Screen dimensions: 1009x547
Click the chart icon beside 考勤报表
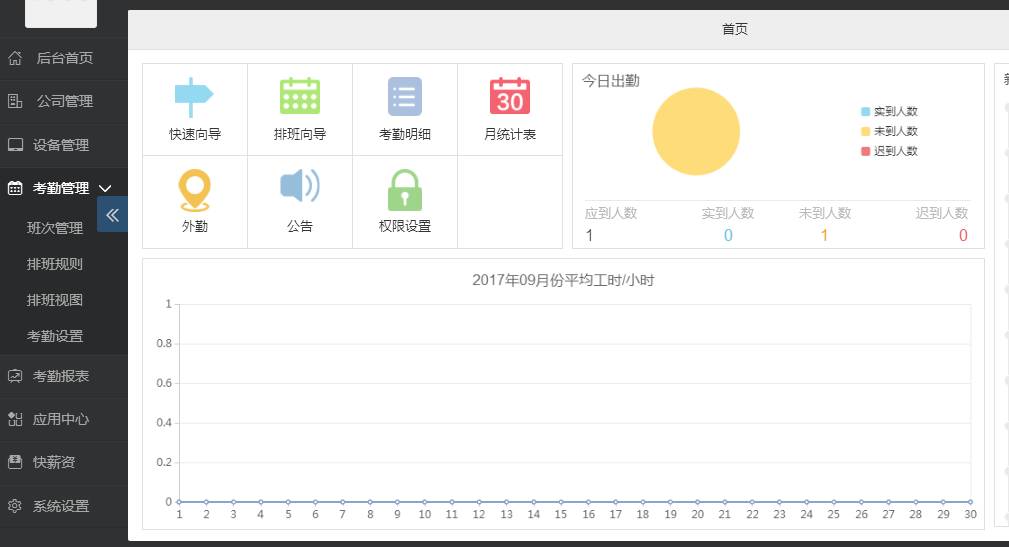coord(15,376)
